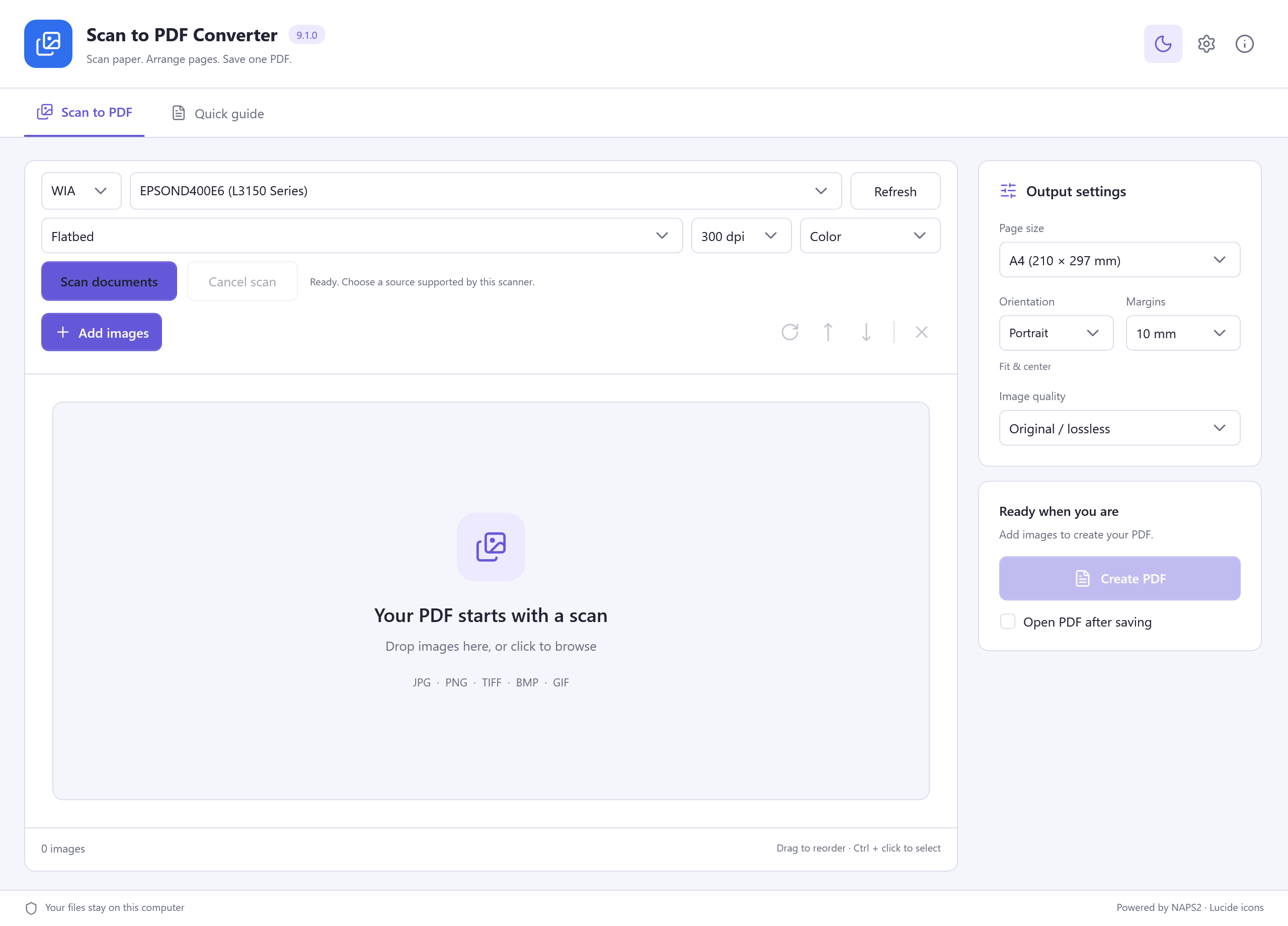Click the 'Fit & center' label
1288x926 pixels.
1025,366
